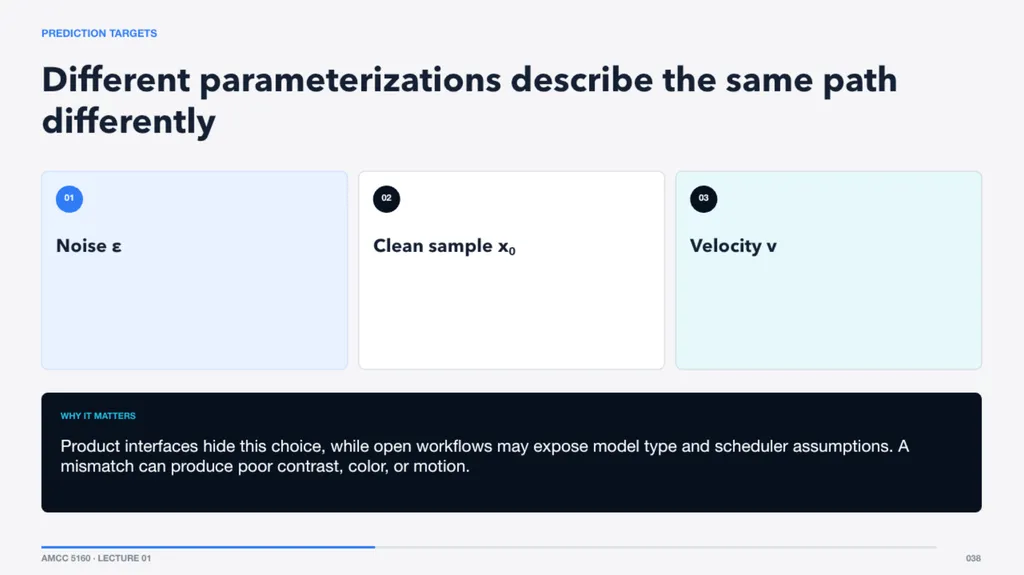Image resolution: width=1024 pixels, height=575 pixels.
Task: Click the WHY IT MATTERS label
Action: coord(98,416)
